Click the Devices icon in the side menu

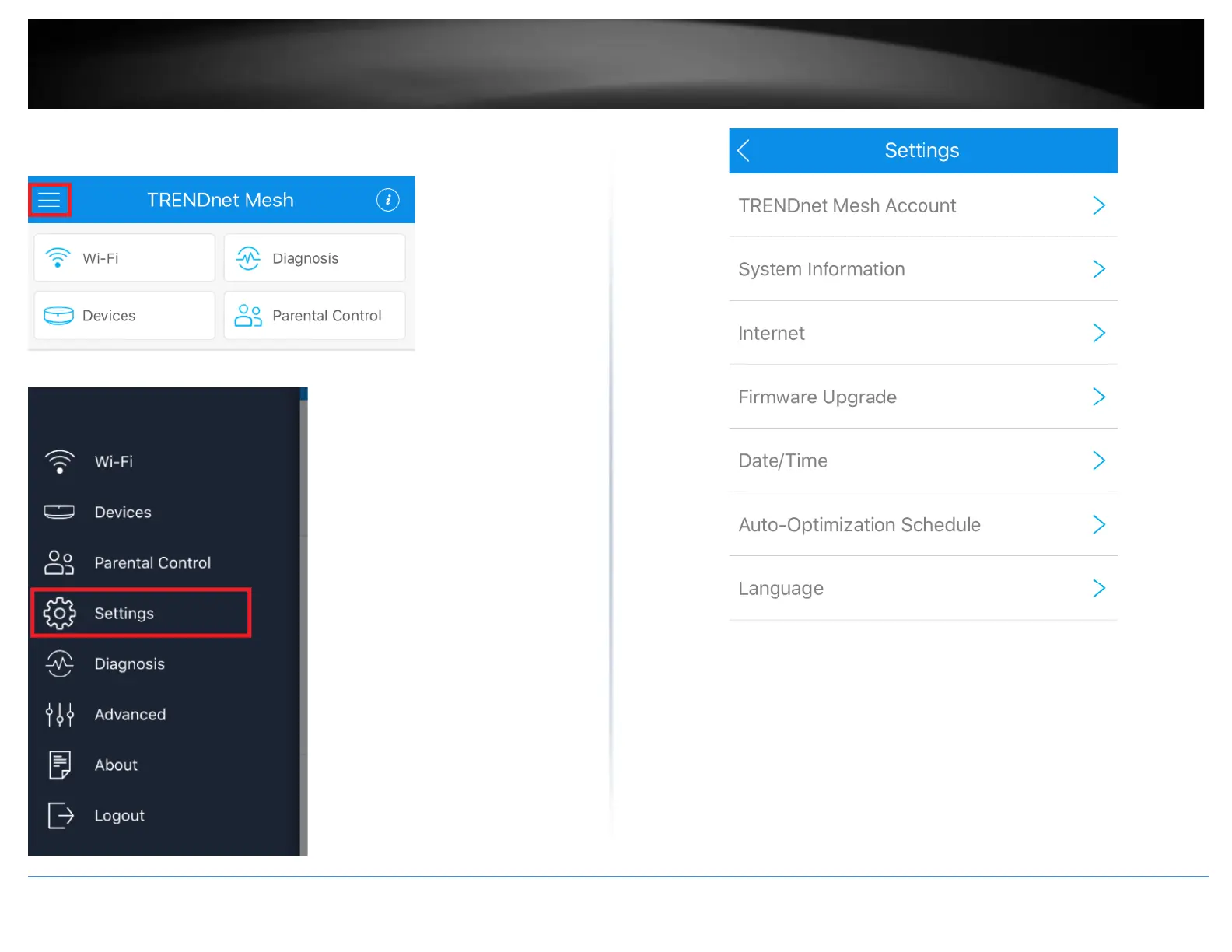(x=59, y=512)
